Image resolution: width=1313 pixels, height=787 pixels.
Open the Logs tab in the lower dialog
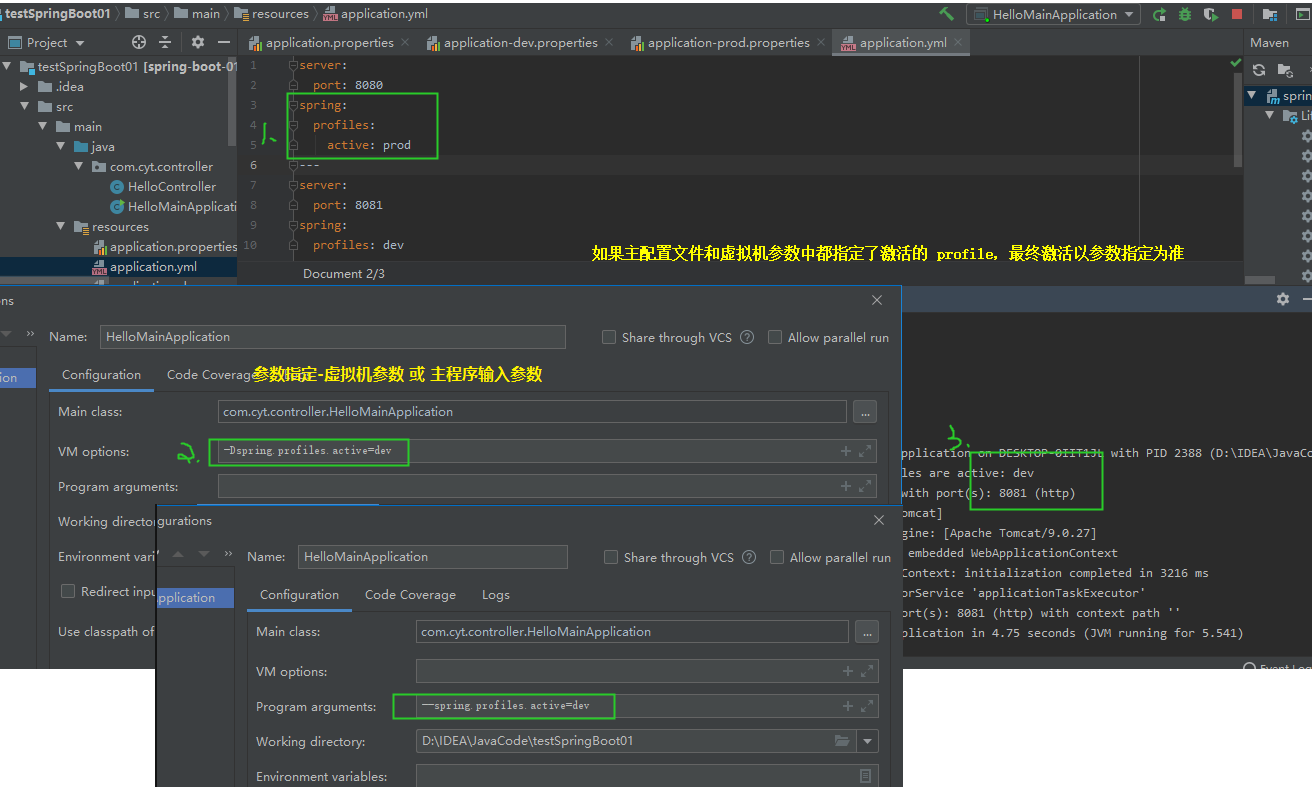point(495,594)
